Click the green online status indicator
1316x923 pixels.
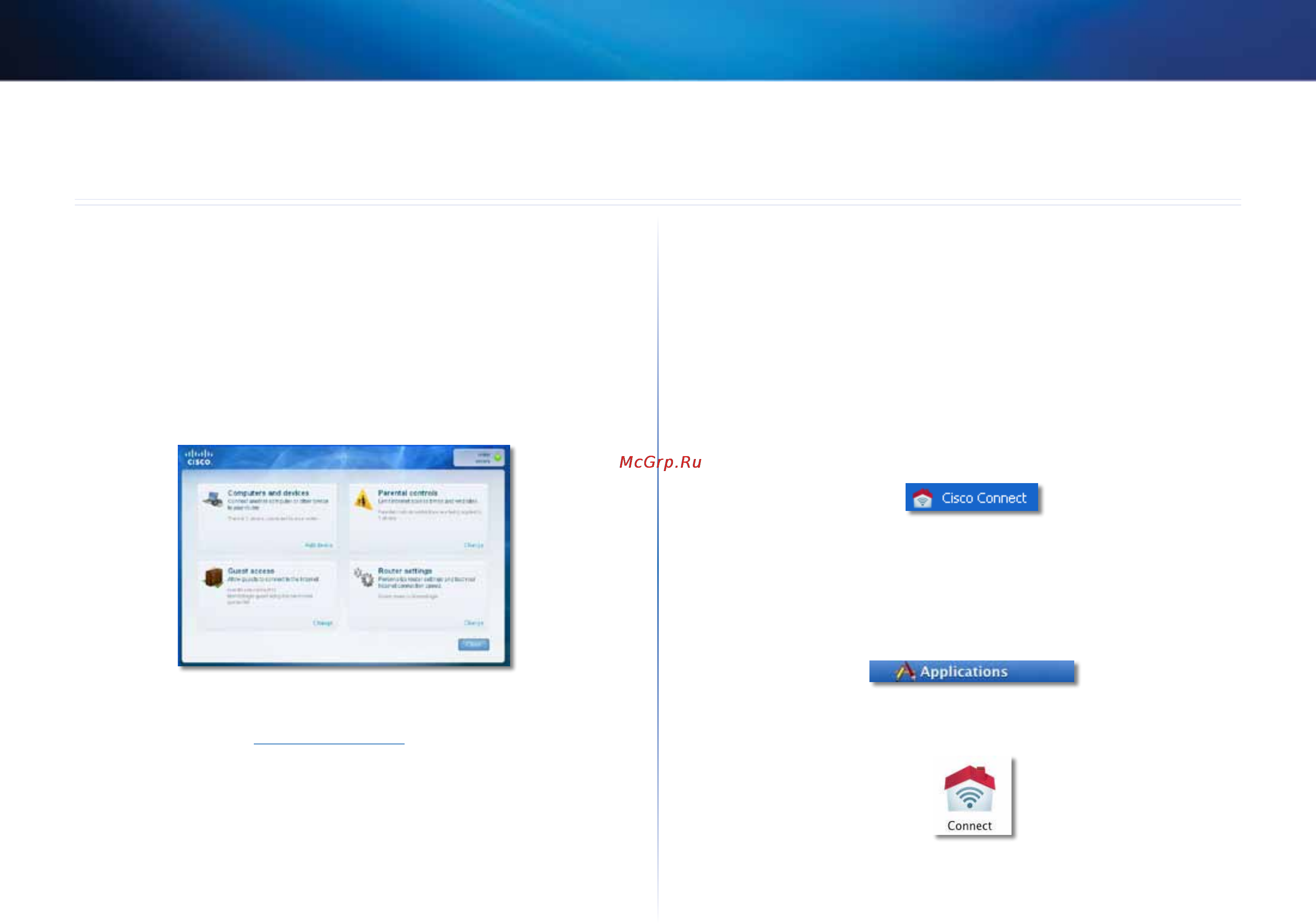(x=498, y=457)
